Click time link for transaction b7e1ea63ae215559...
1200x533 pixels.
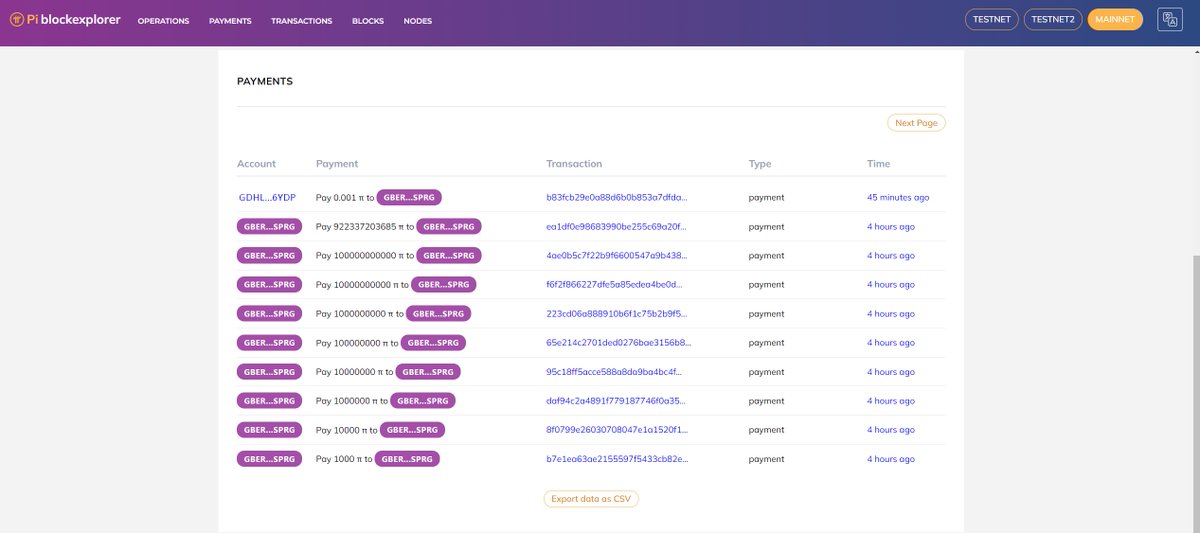pyautogui.click(x=891, y=459)
